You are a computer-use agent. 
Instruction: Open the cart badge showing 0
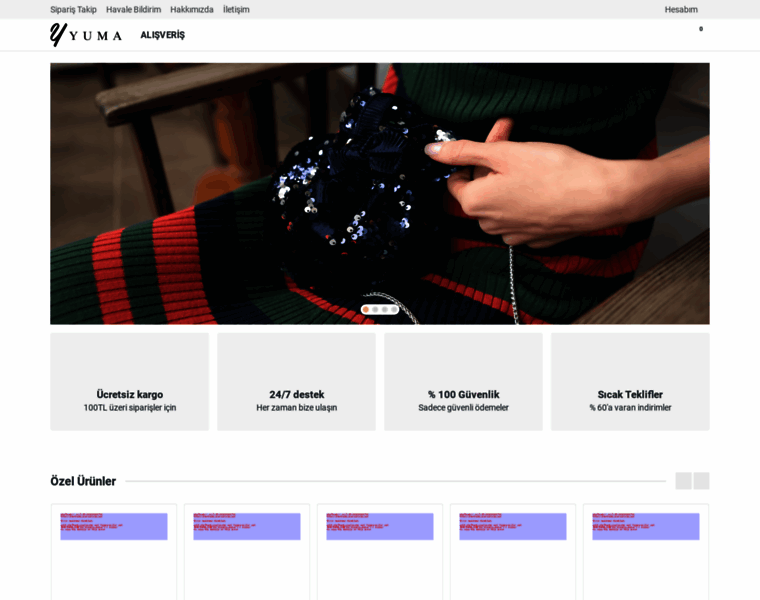(701, 29)
